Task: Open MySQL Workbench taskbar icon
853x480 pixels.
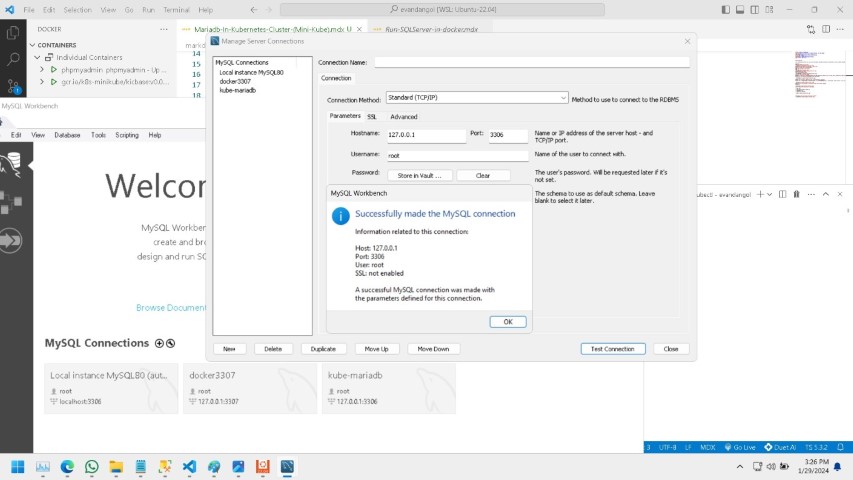Action: pos(287,467)
